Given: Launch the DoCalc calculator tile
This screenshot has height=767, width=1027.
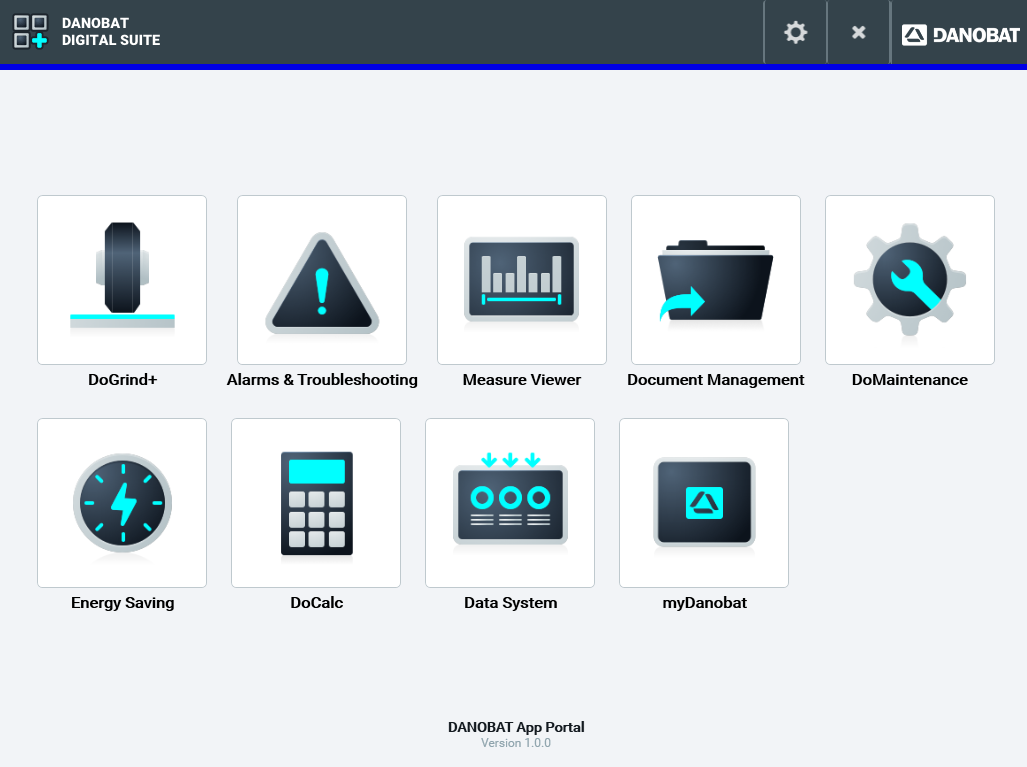Looking at the screenshot, I should (316, 503).
